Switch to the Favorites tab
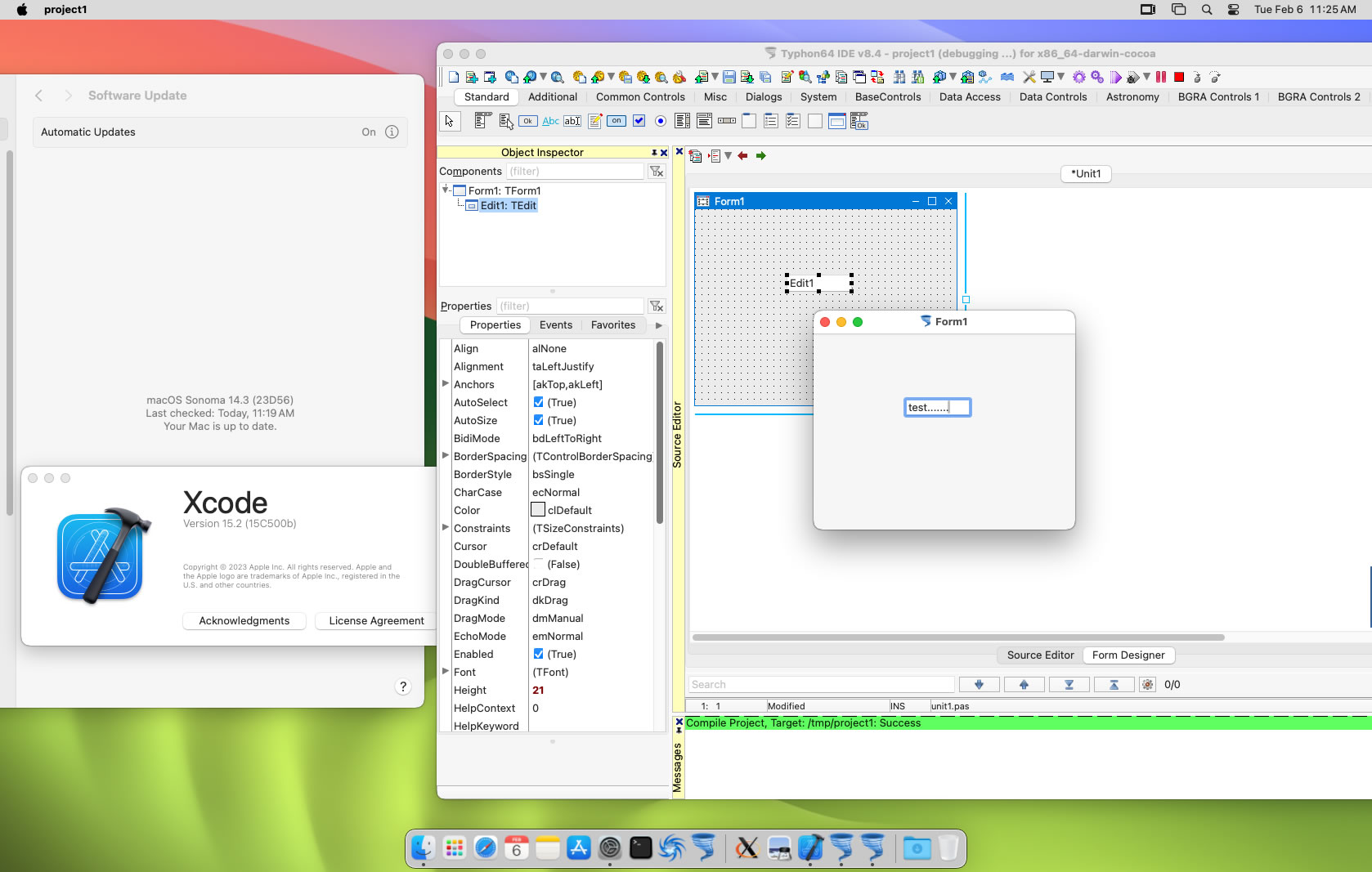The image size is (1372, 872). pyautogui.click(x=613, y=324)
